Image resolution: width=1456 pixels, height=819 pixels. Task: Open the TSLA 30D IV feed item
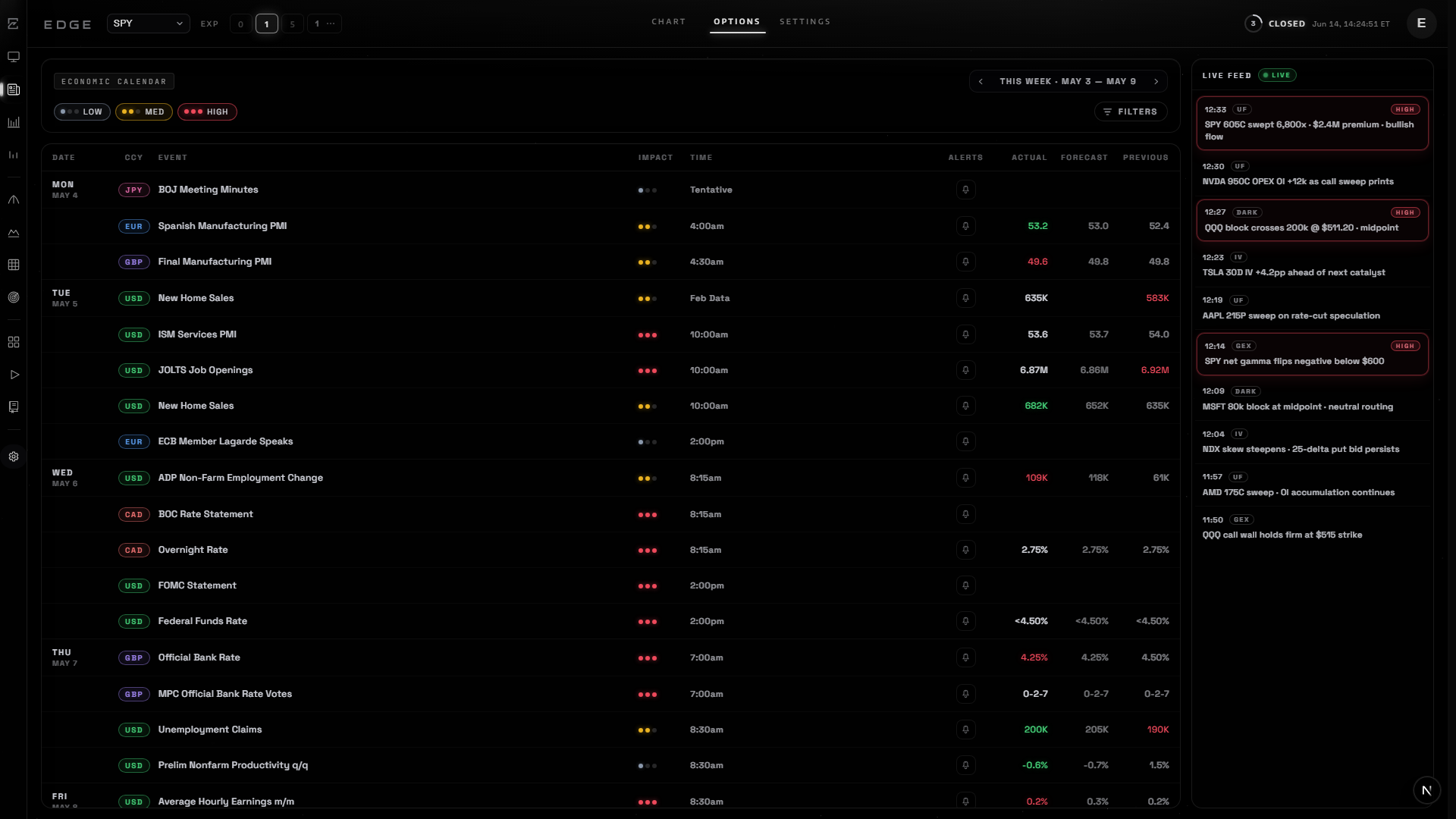tap(1312, 265)
